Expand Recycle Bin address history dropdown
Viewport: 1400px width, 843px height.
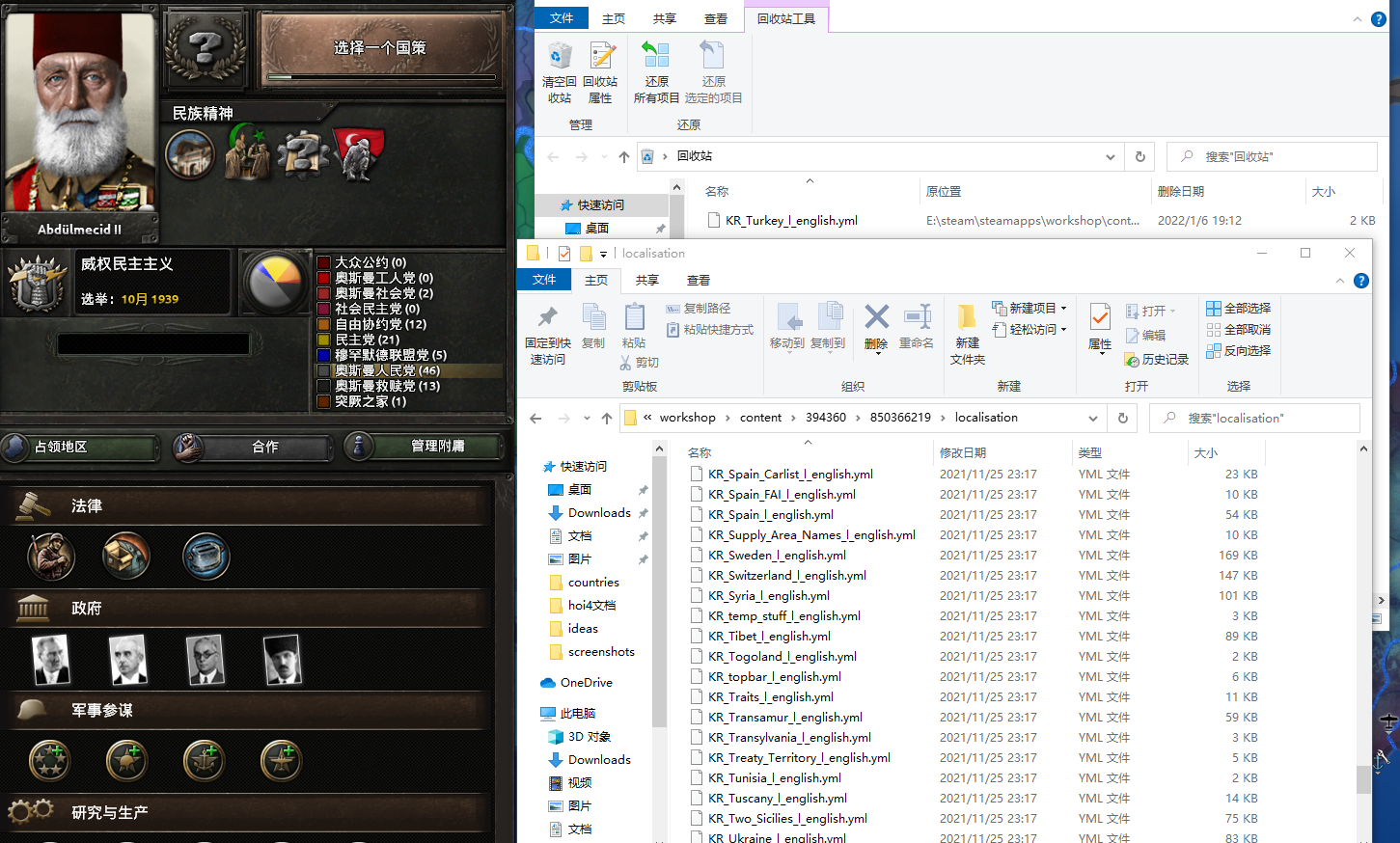[x=1110, y=156]
